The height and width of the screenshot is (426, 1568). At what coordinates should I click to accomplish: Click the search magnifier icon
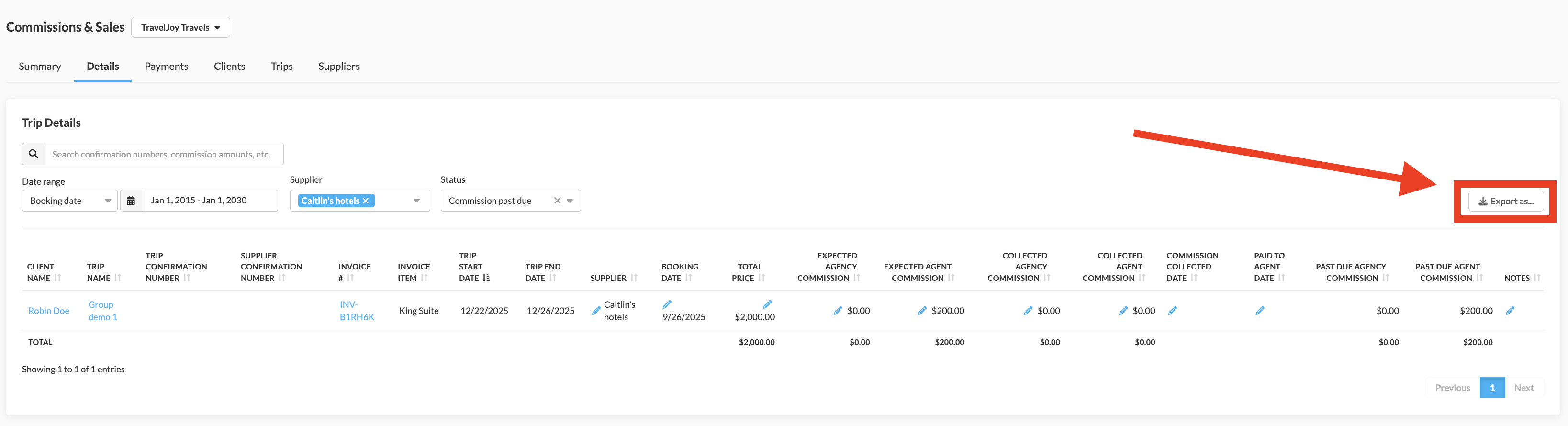tap(34, 154)
